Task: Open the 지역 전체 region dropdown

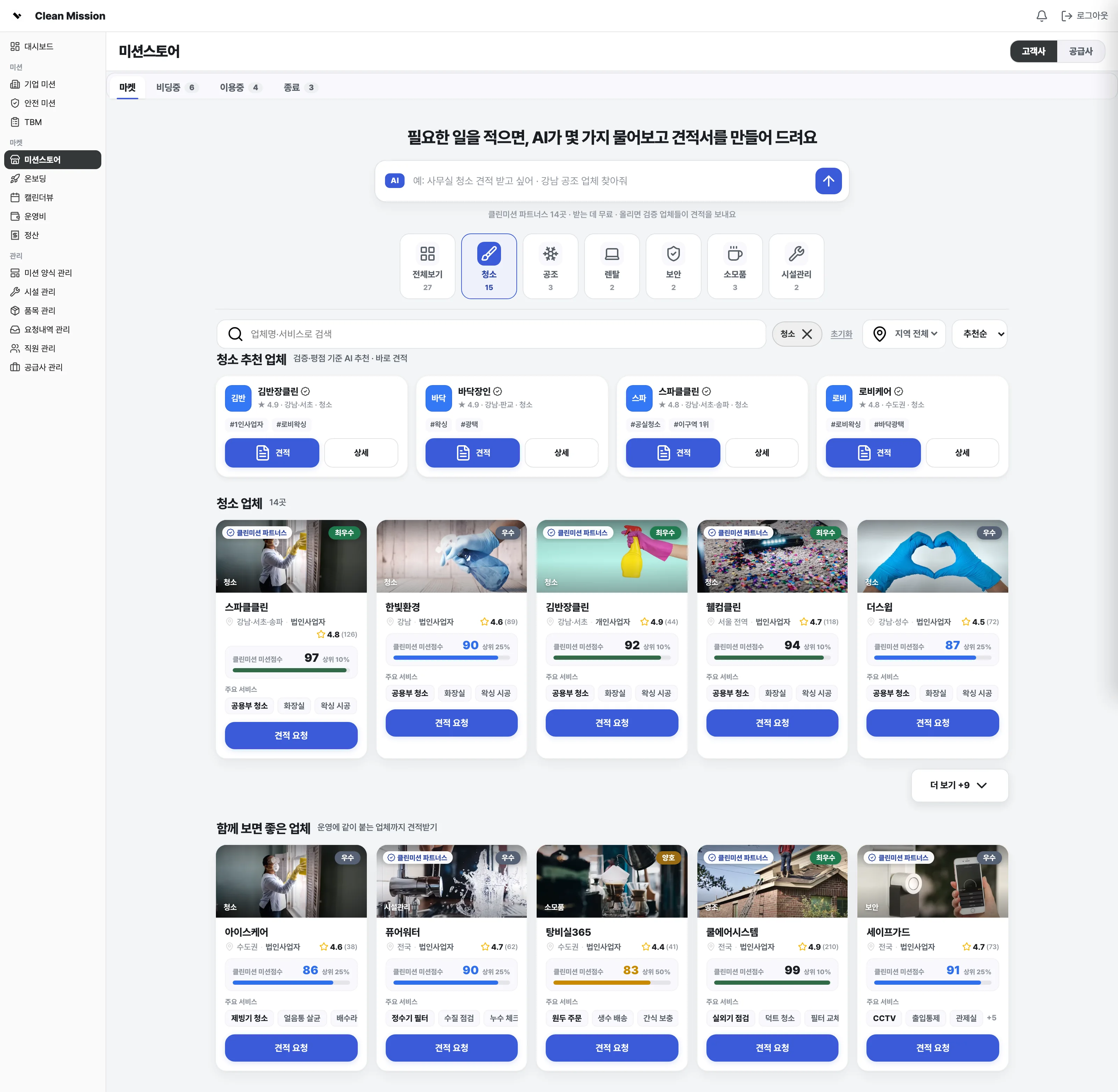Action: pyautogui.click(x=904, y=334)
